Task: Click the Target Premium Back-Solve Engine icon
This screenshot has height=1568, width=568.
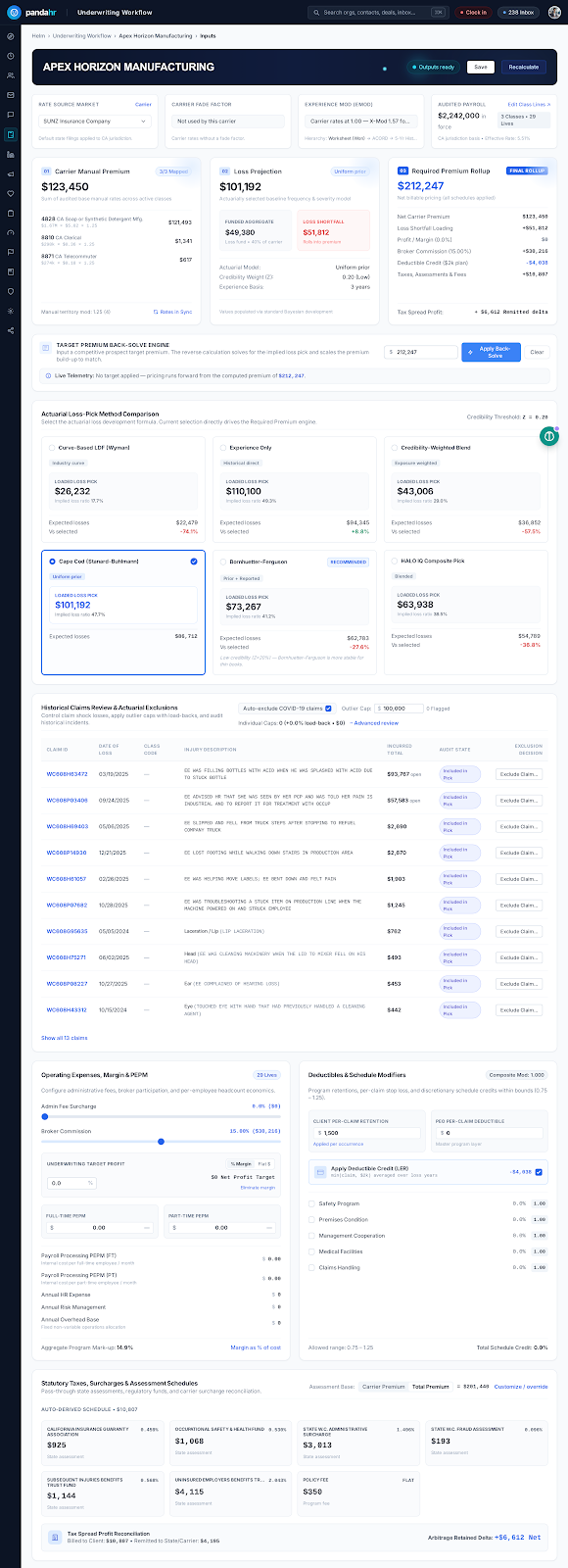Action: [46, 348]
